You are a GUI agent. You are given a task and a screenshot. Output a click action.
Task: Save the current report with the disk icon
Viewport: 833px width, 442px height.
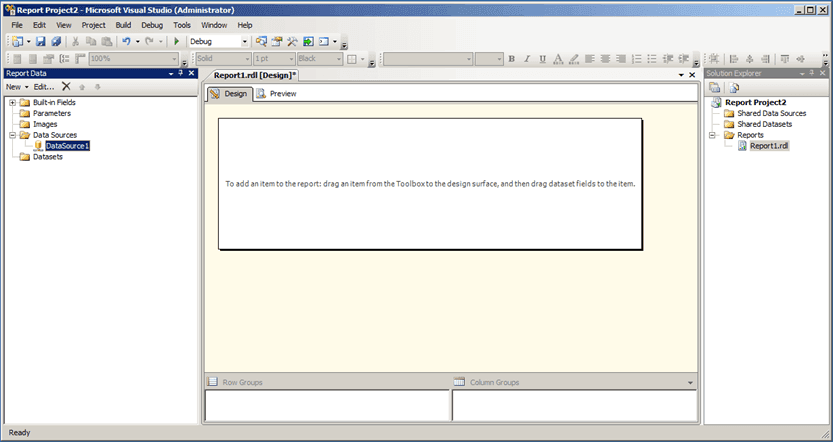point(40,41)
